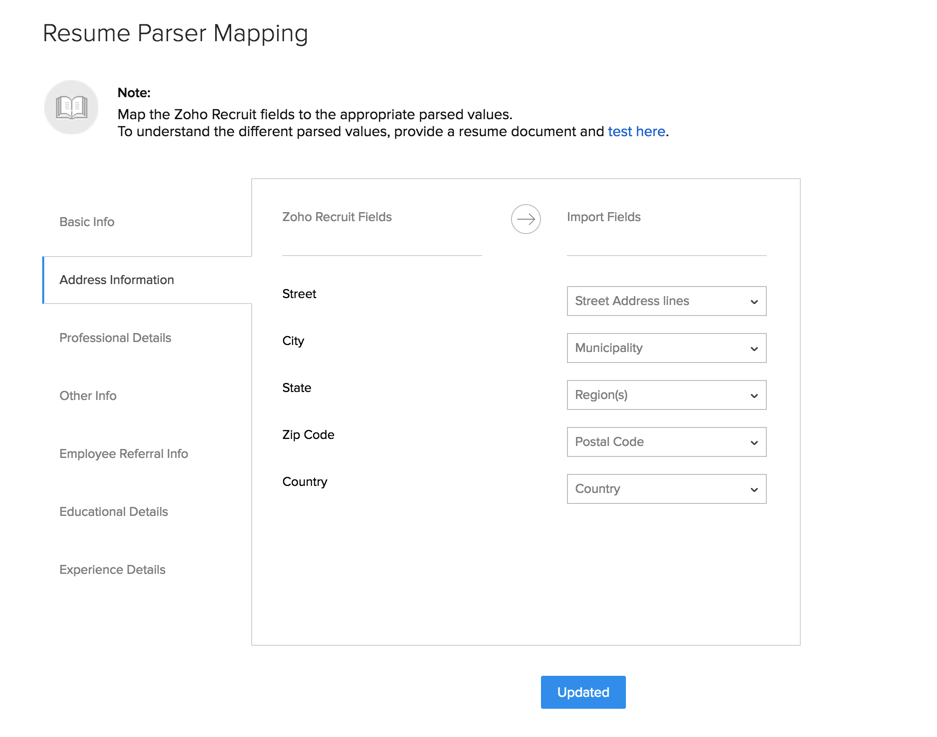Expand the Postal Code dropdown
This screenshot has height=737, width=937.
pos(666,442)
